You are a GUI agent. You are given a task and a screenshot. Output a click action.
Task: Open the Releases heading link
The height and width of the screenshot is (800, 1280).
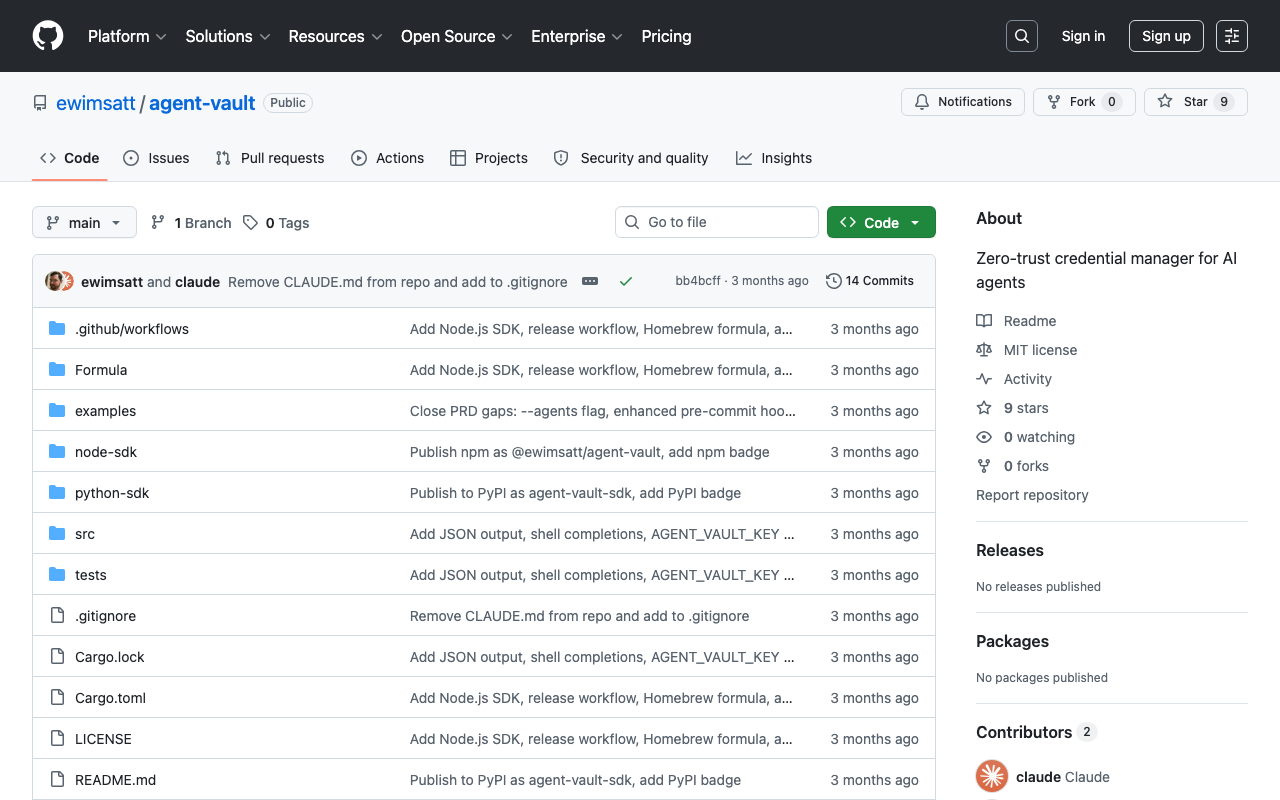(x=1010, y=550)
